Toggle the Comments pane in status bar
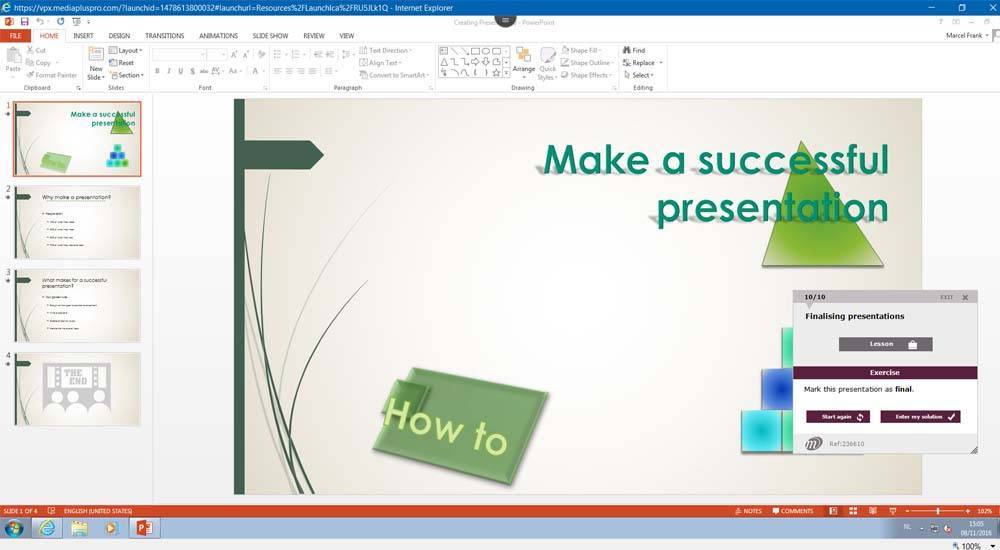Viewport: 1000px width, 550px height. click(x=791, y=511)
